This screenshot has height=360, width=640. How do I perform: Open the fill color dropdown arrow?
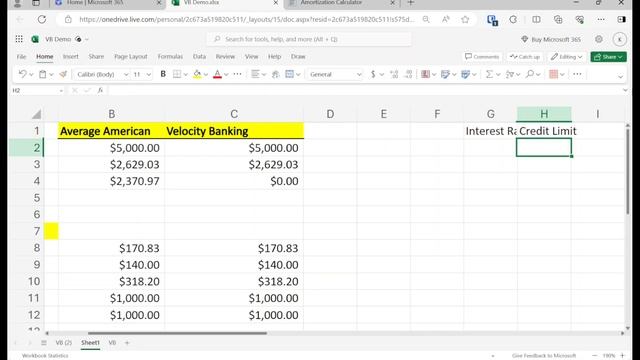point(206,75)
